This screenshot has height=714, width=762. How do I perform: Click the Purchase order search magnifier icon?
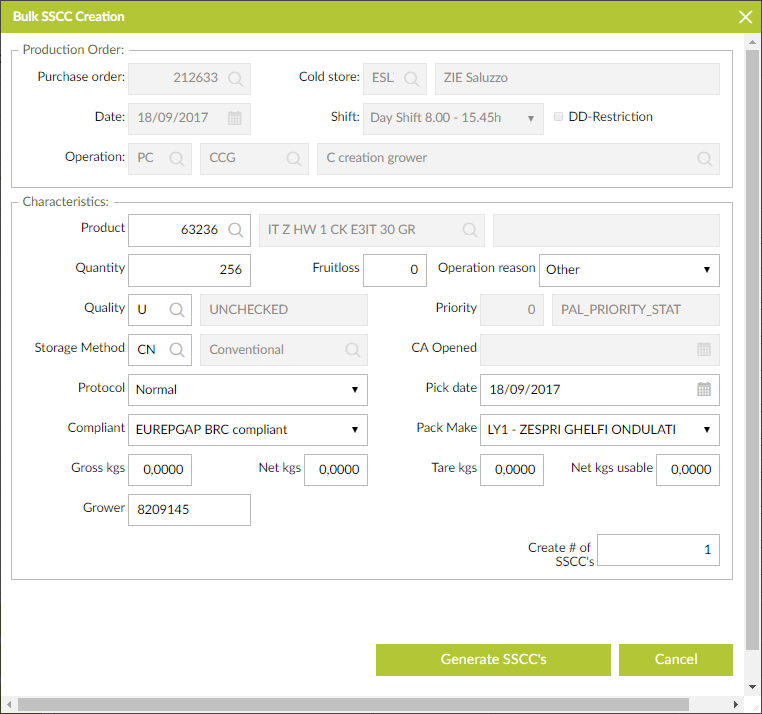coord(235,79)
